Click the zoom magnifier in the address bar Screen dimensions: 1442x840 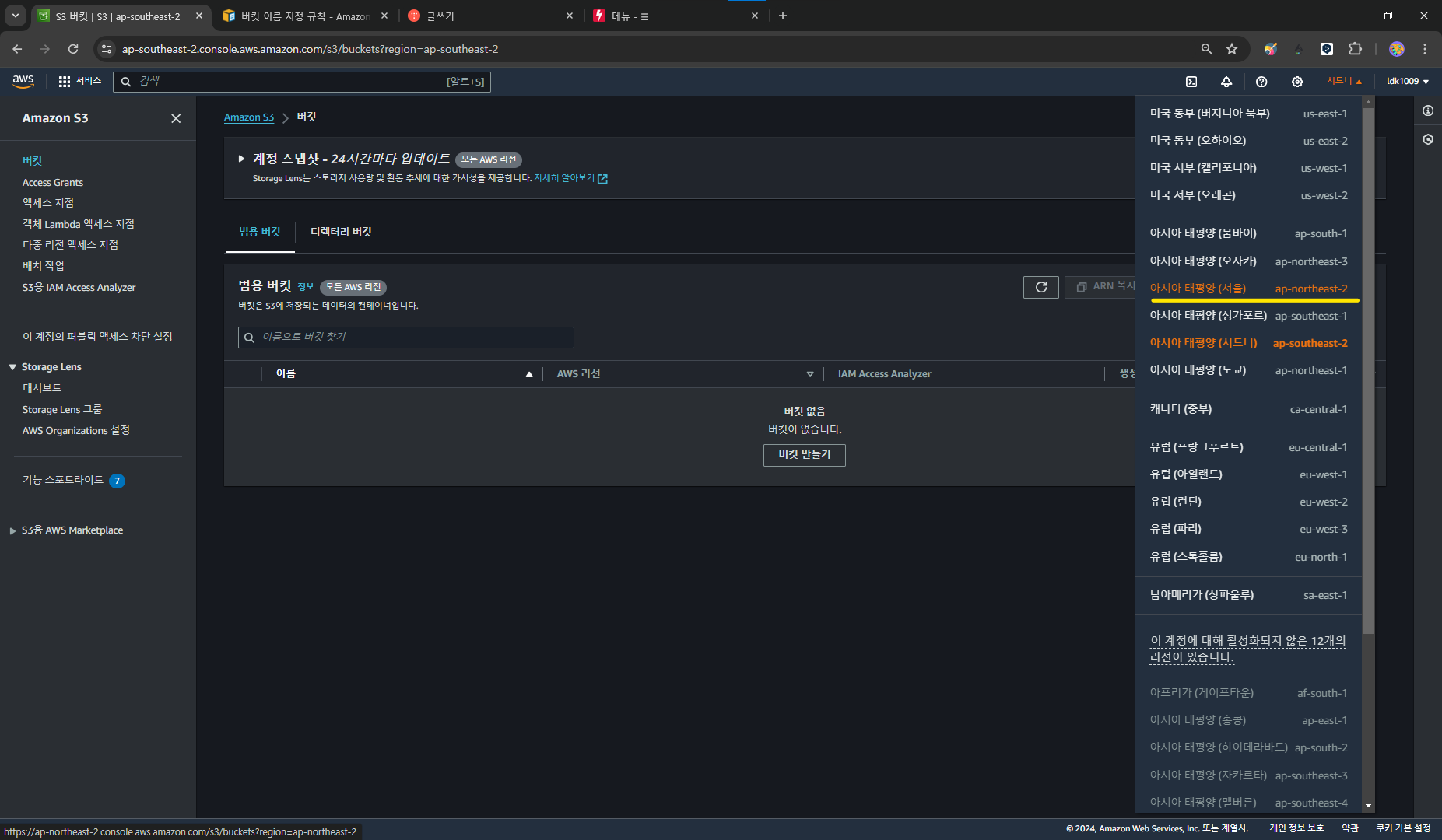pyautogui.click(x=1206, y=49)
